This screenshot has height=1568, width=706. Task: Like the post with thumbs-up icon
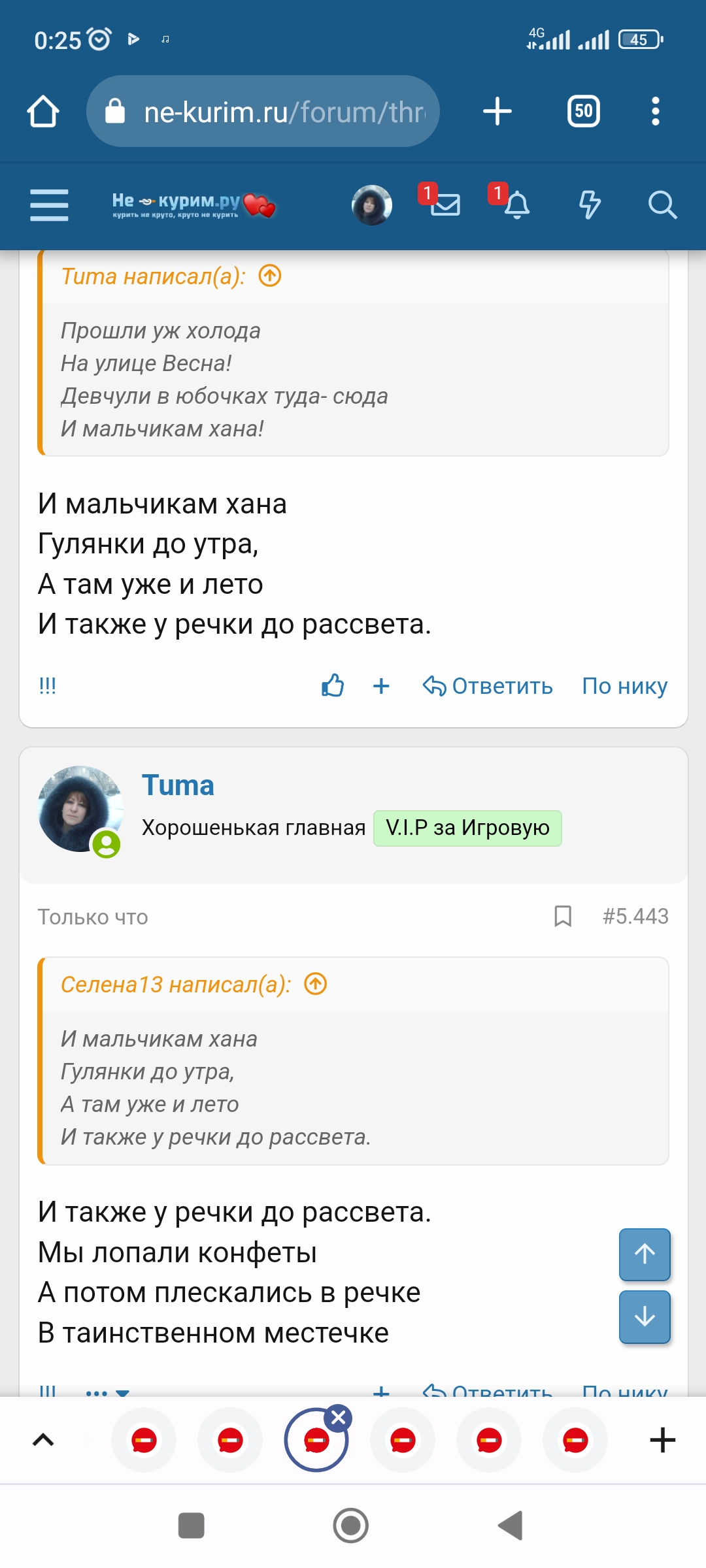[x=333, y=686]
